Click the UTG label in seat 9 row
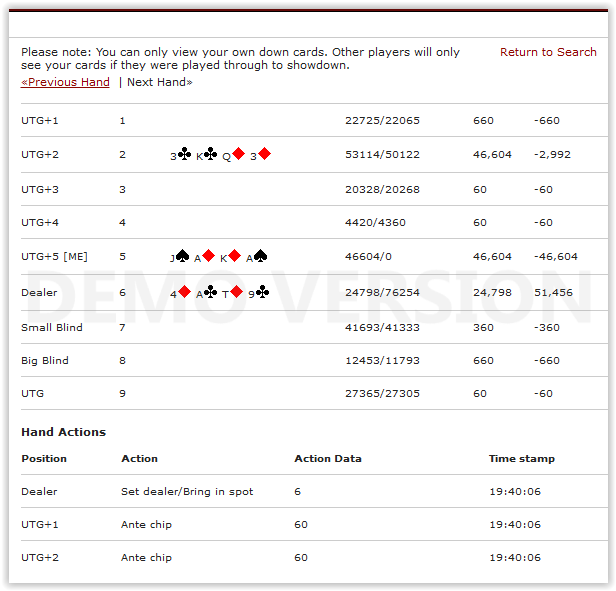 tap(32, 393)
